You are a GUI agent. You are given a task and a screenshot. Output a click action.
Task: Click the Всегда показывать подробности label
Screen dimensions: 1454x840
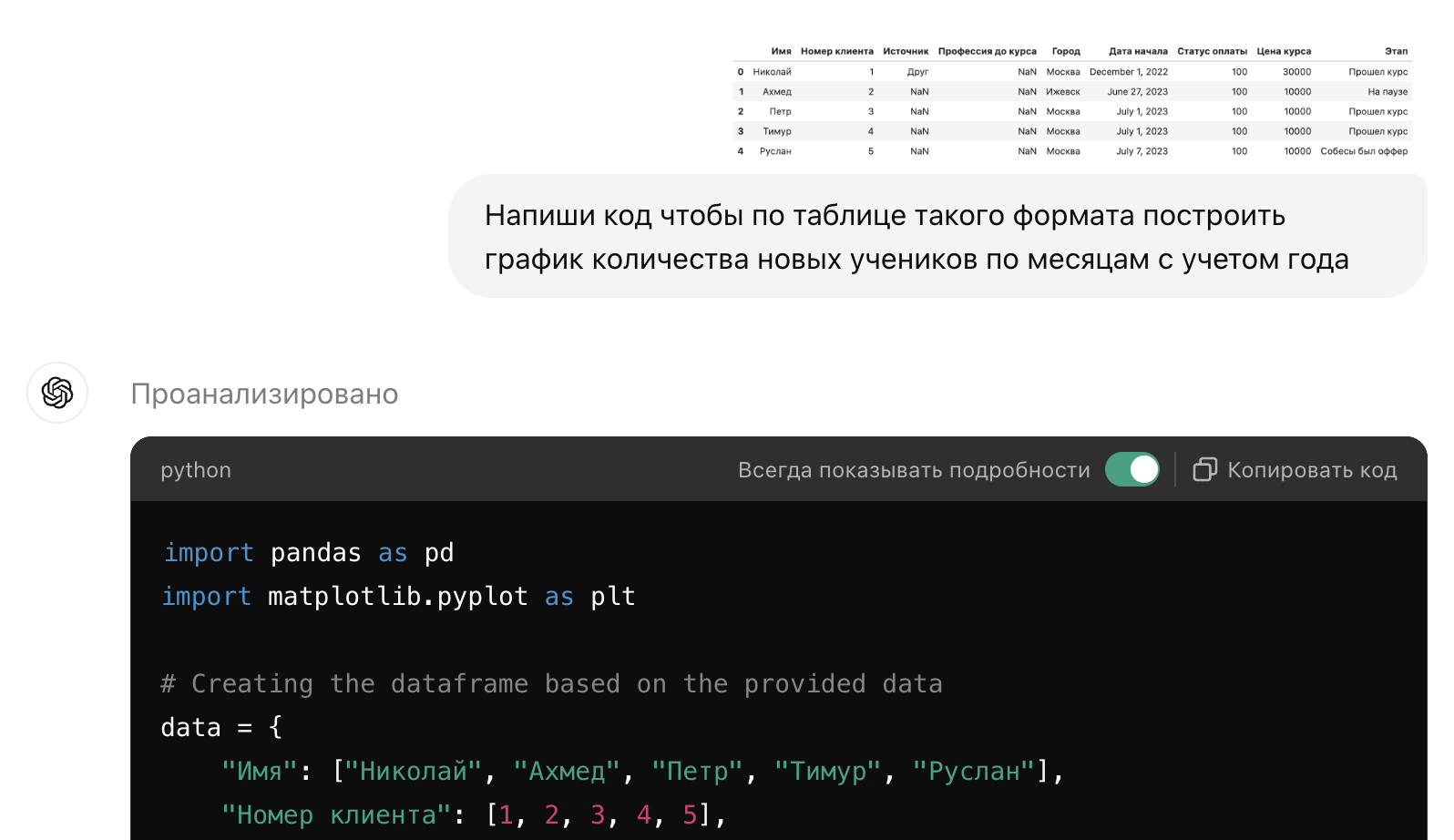[914, 470]
